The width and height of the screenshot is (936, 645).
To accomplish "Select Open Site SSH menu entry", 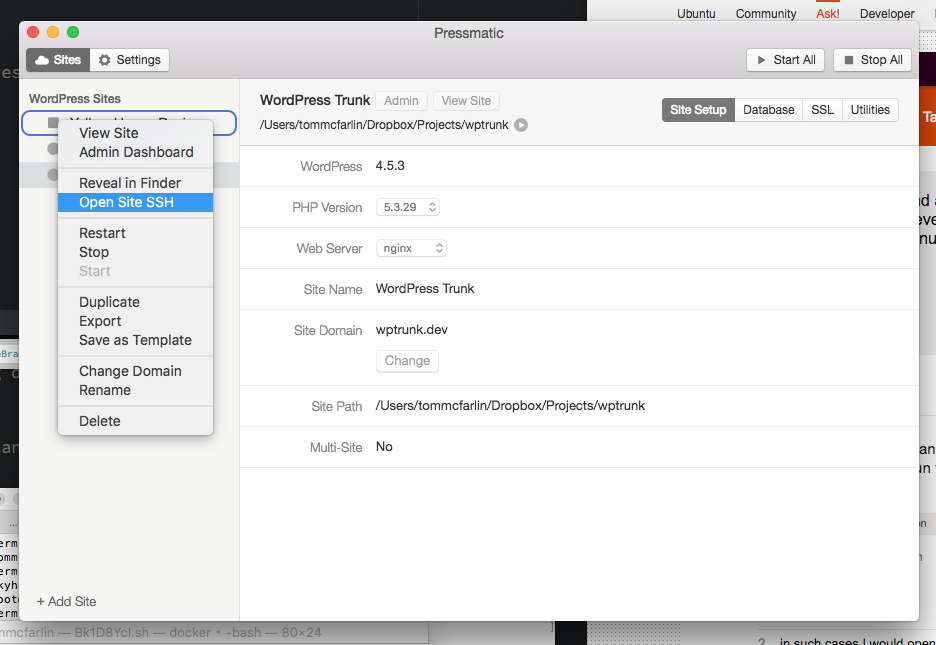I will click(136, 202).
